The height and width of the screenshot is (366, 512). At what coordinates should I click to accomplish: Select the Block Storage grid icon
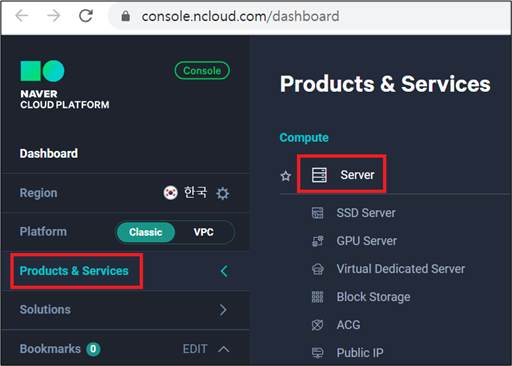pos(317,297)
